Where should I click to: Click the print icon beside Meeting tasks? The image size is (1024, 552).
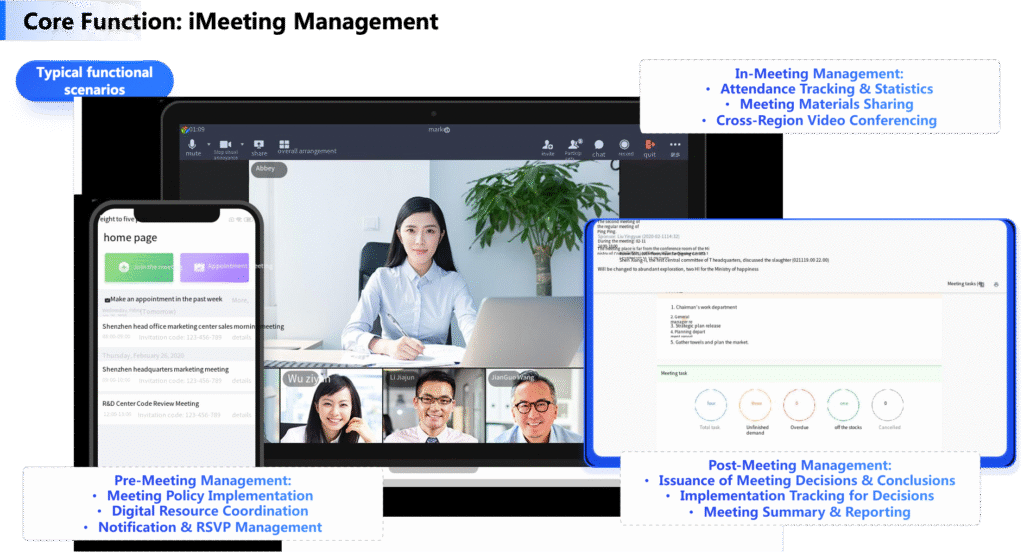pyautogui.click(x=995, y=285)
